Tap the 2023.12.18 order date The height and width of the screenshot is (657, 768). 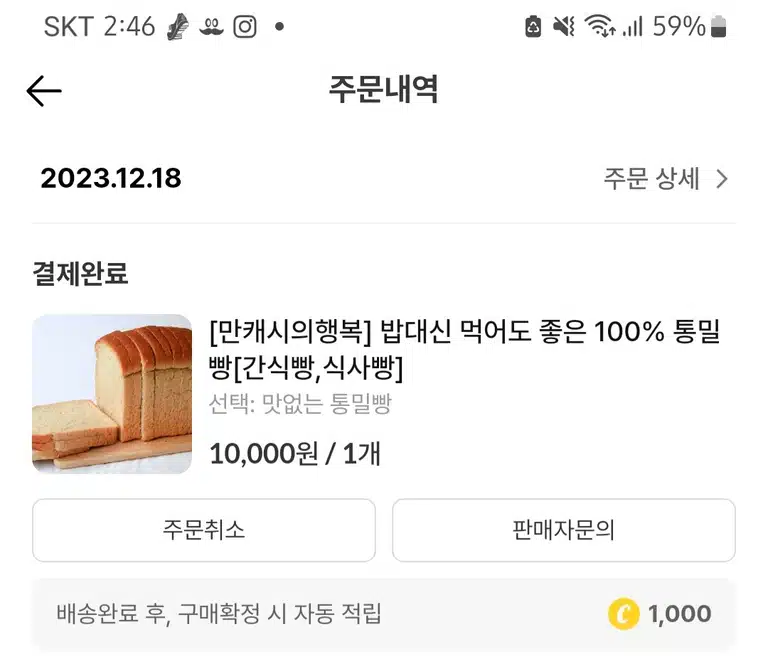pos(111,178)
